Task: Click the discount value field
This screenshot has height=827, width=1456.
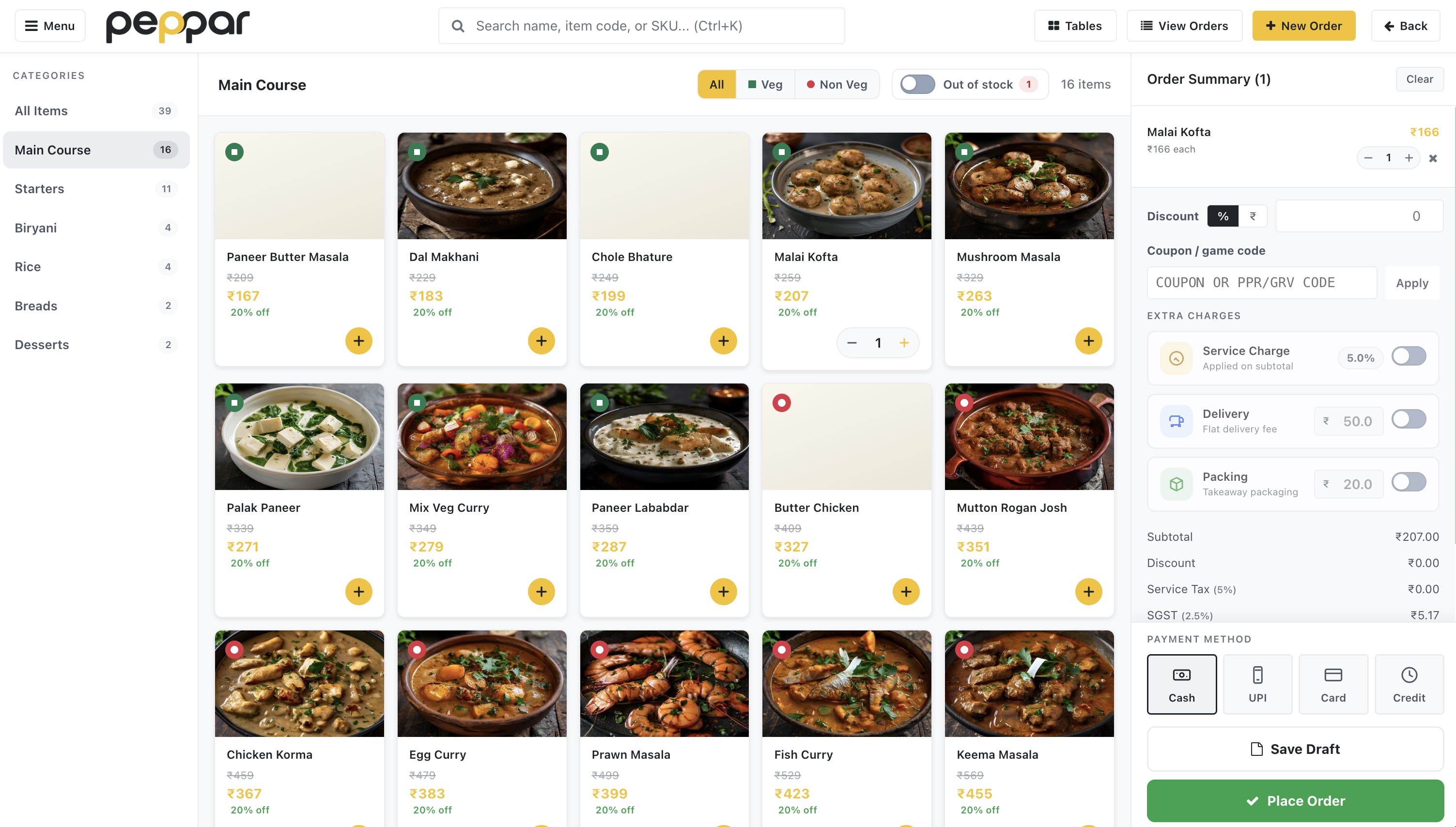Action: (1359, 216)
